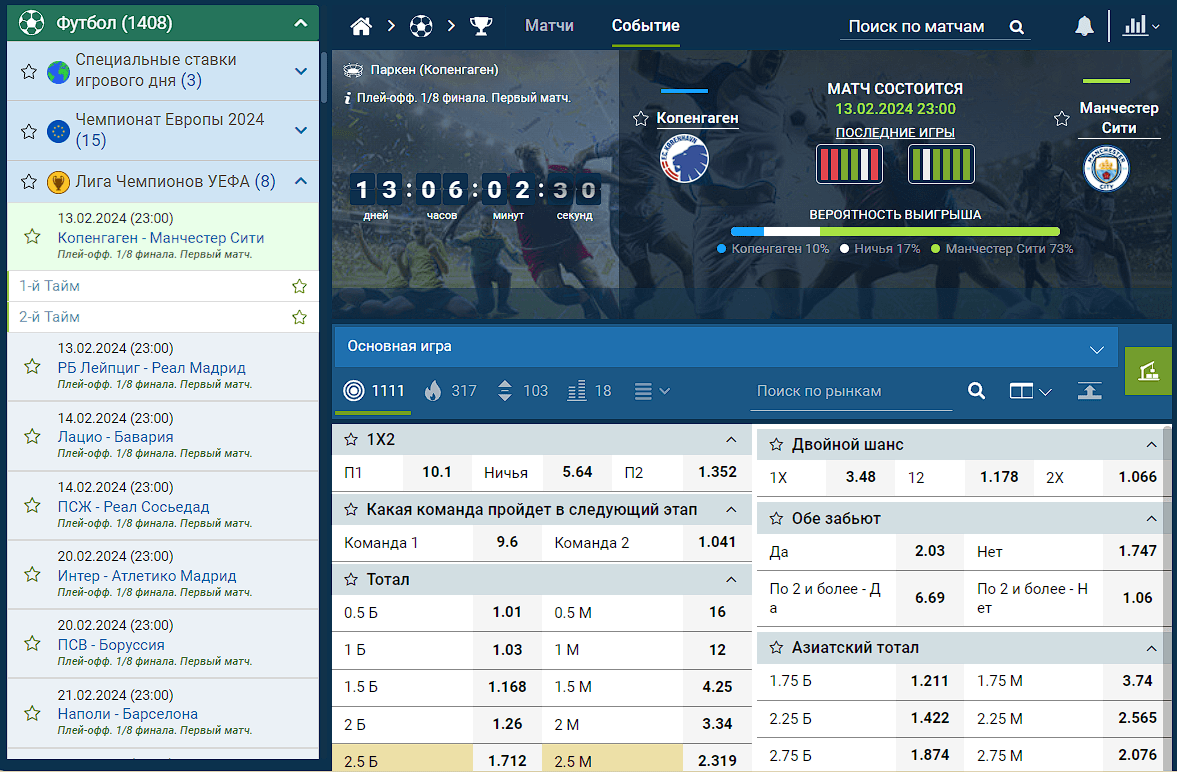Open notifications bell
This screenshot has height=772, width=1177.
[x=1084, y=26]
